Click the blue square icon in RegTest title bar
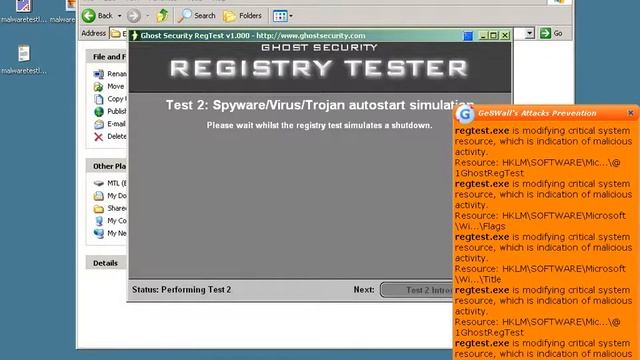The image size is (640, 360). point(468,36)
